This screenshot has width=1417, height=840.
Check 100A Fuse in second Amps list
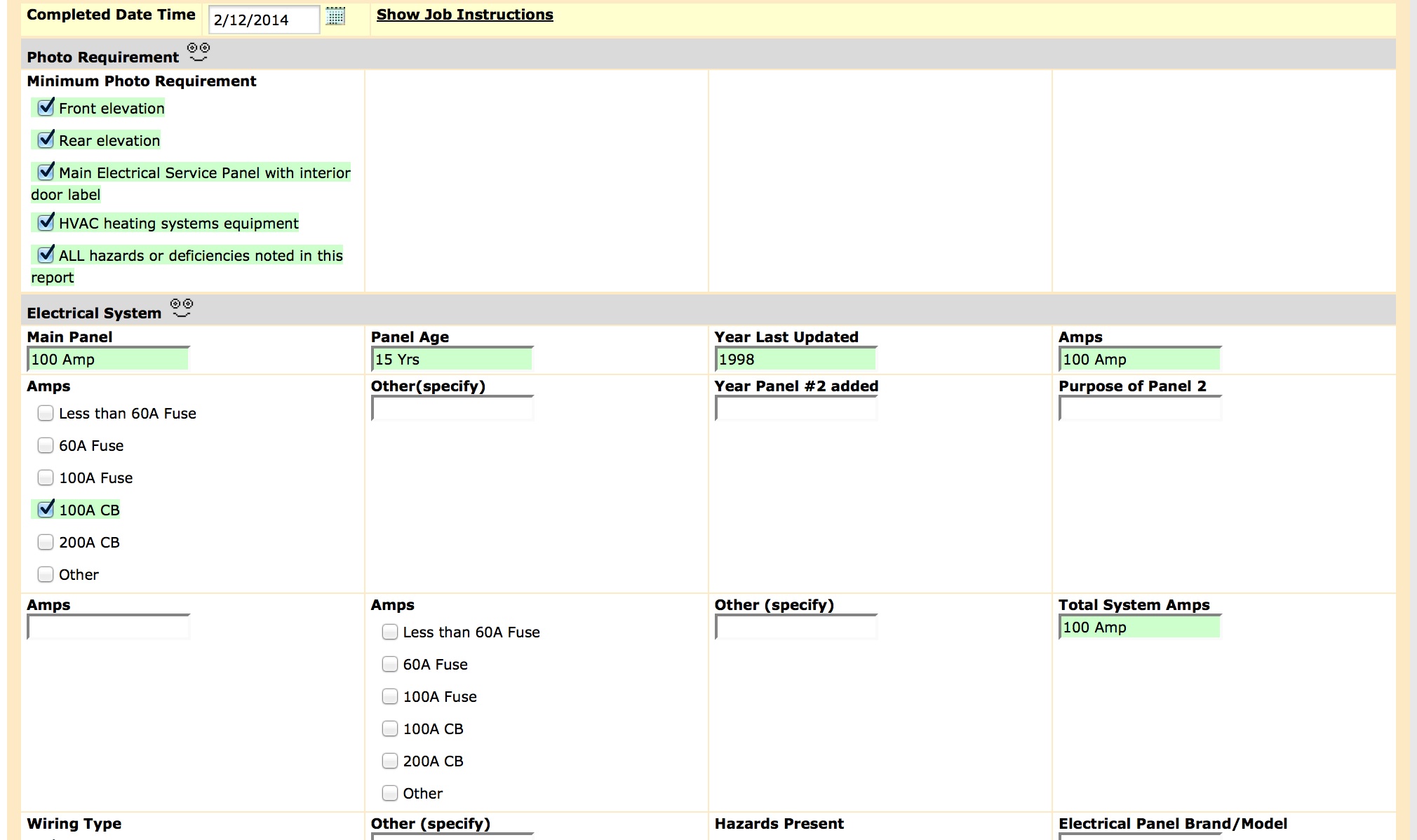390,696
